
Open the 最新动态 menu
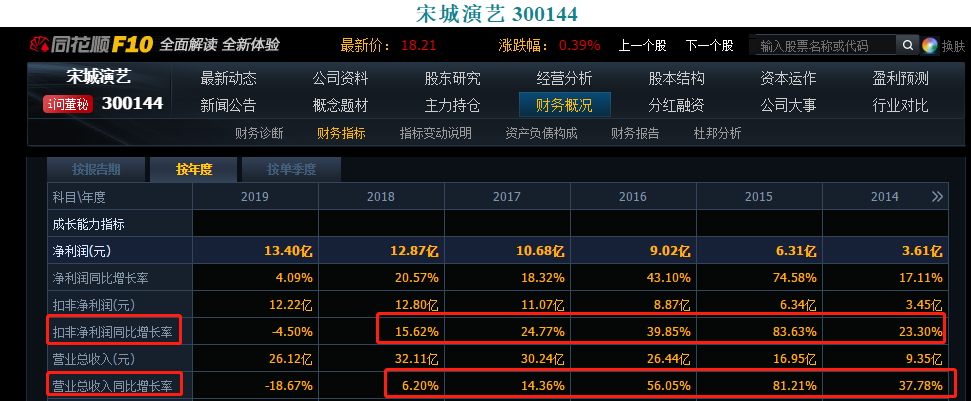(228, 79)
